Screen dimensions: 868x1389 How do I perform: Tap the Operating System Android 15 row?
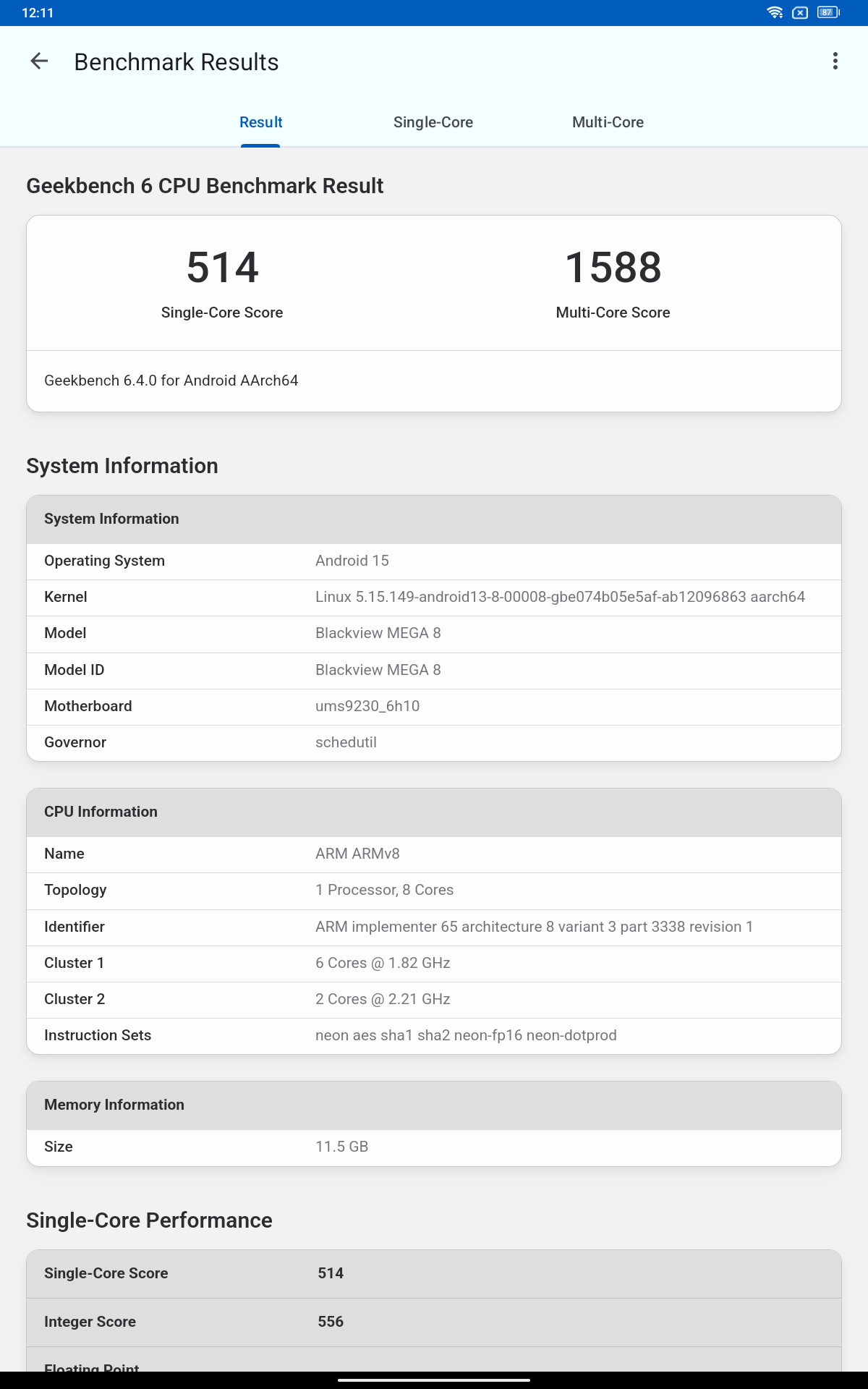tap(434, 561)
